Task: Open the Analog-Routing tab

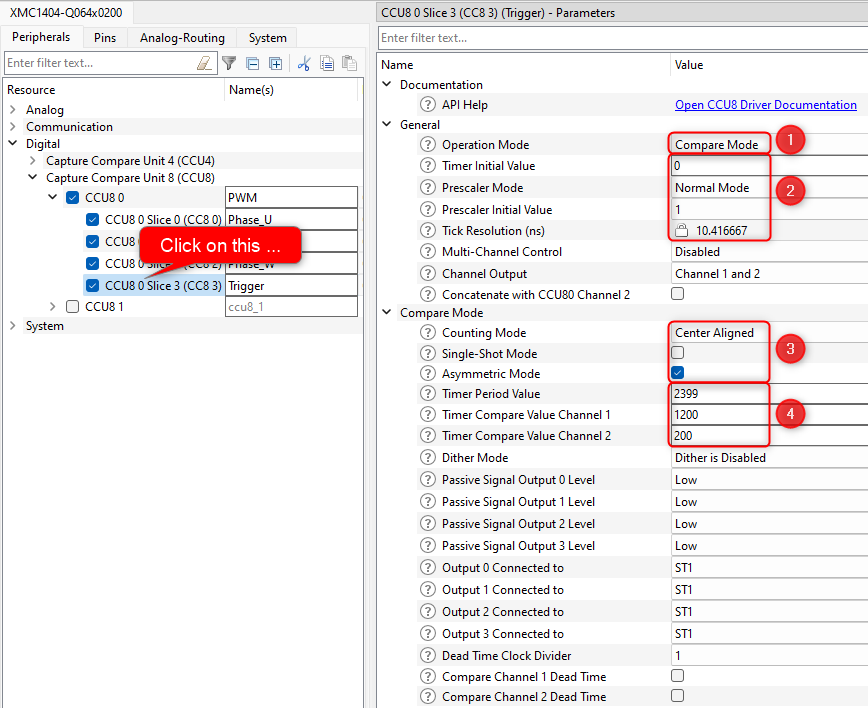Action: coord(181,36)
